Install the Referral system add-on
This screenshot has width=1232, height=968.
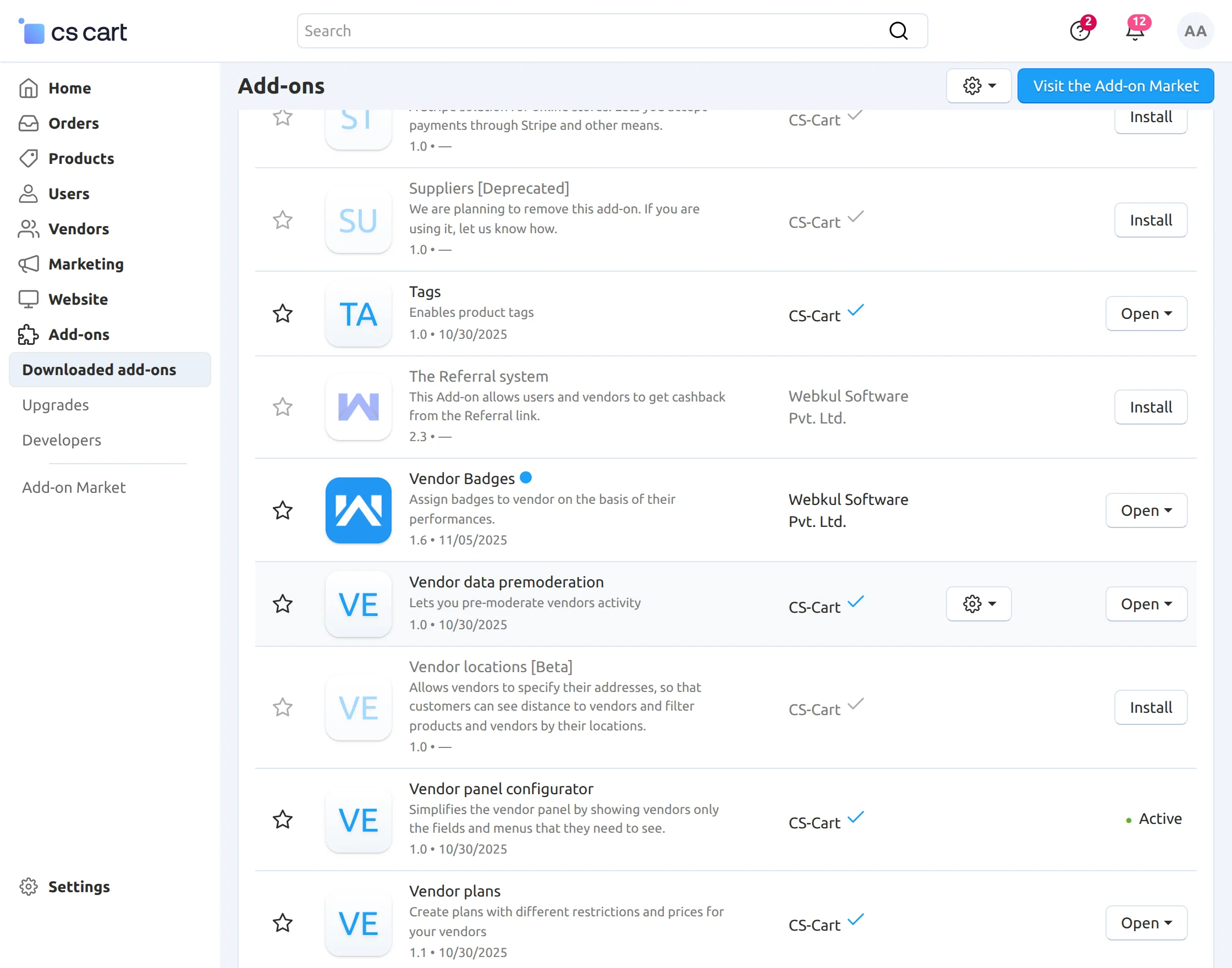point(1151,406)
